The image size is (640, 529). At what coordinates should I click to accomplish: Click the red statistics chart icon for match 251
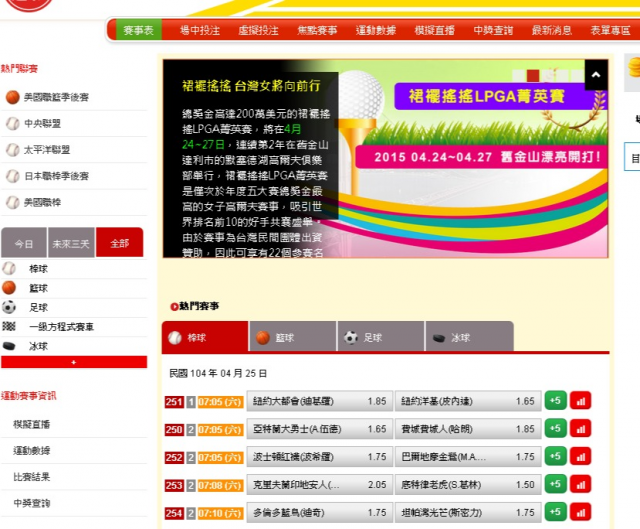(x=580, y=401)
